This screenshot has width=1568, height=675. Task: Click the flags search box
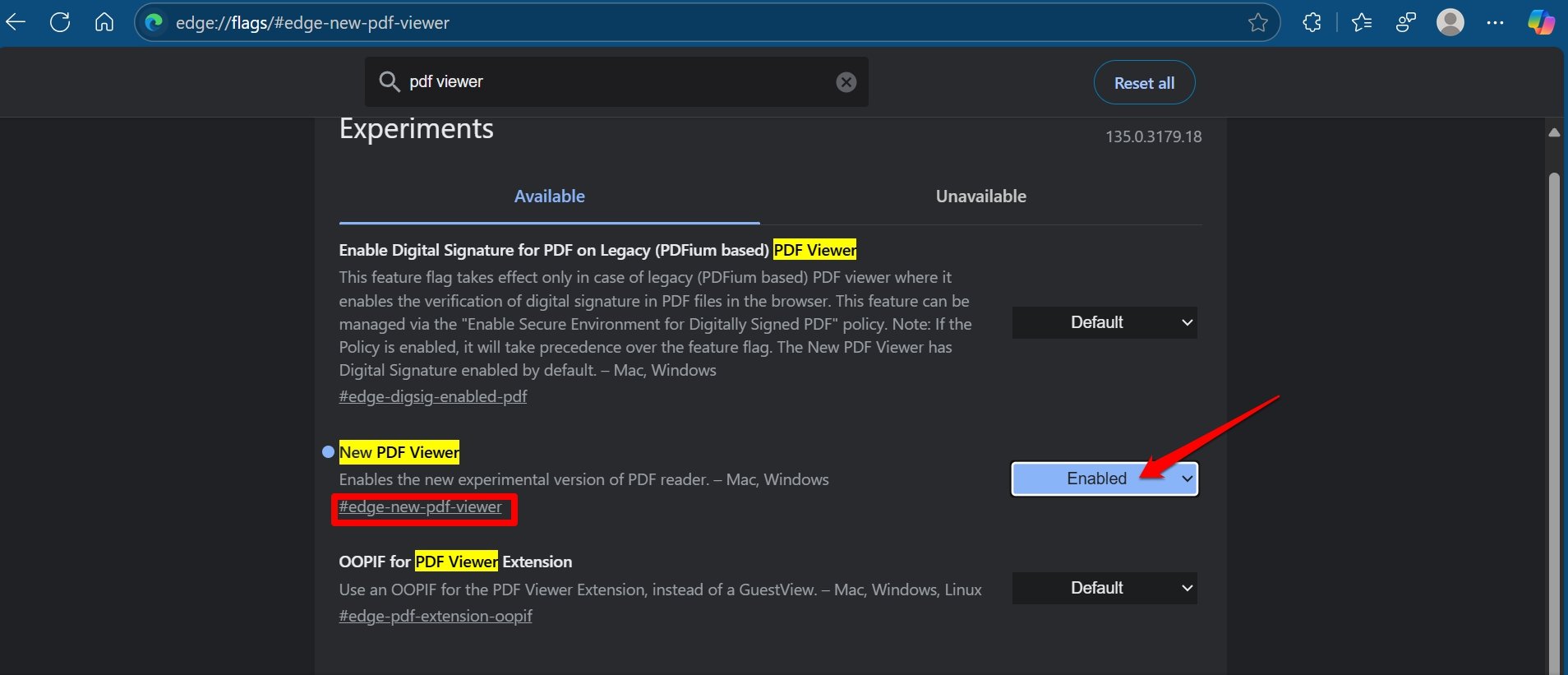(616, 81)
